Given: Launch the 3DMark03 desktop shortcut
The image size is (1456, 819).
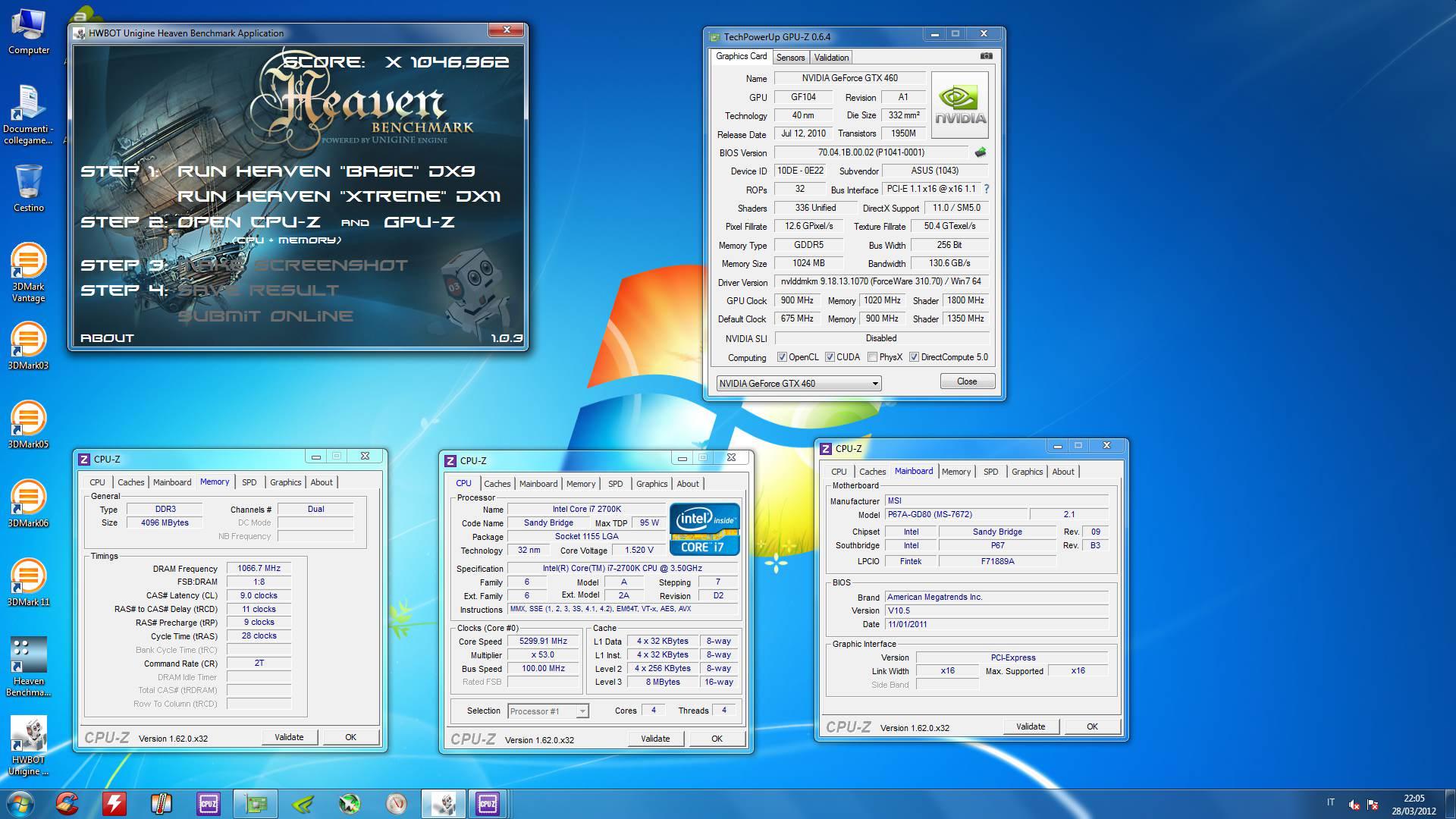Looking at the screenshot, I should pos(29,347).
